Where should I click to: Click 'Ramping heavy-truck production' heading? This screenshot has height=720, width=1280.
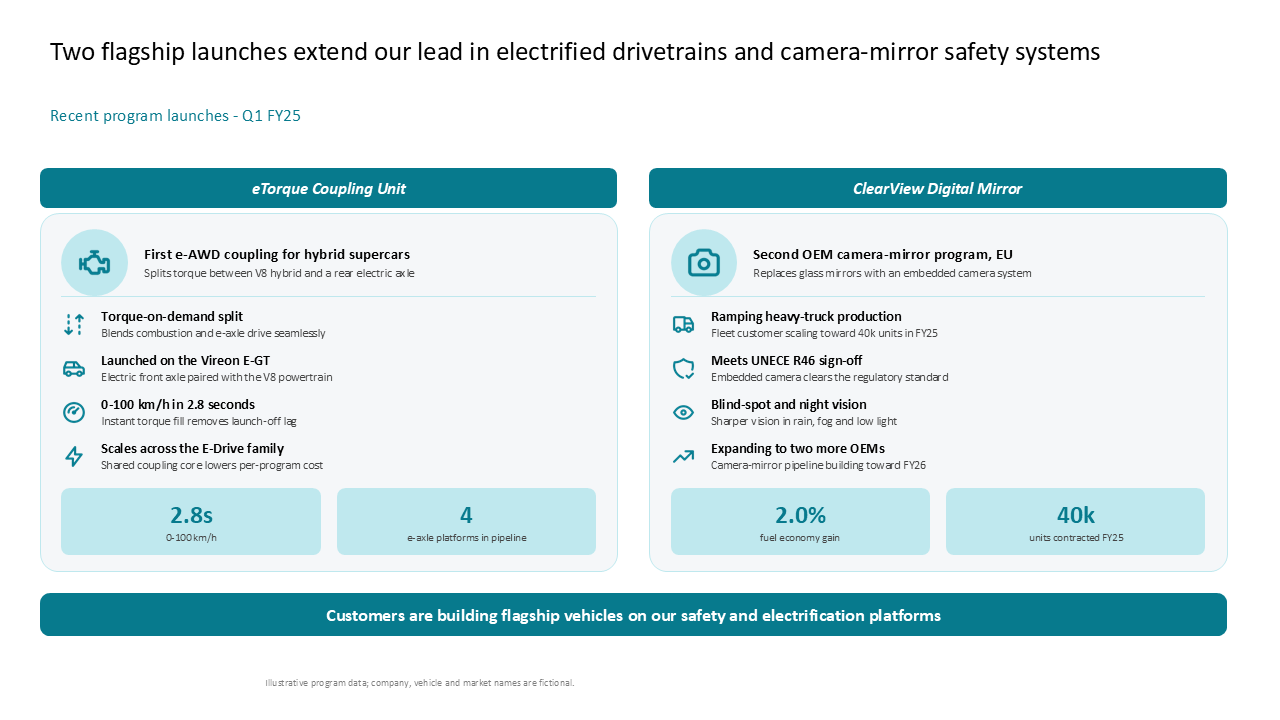point(806,316)
